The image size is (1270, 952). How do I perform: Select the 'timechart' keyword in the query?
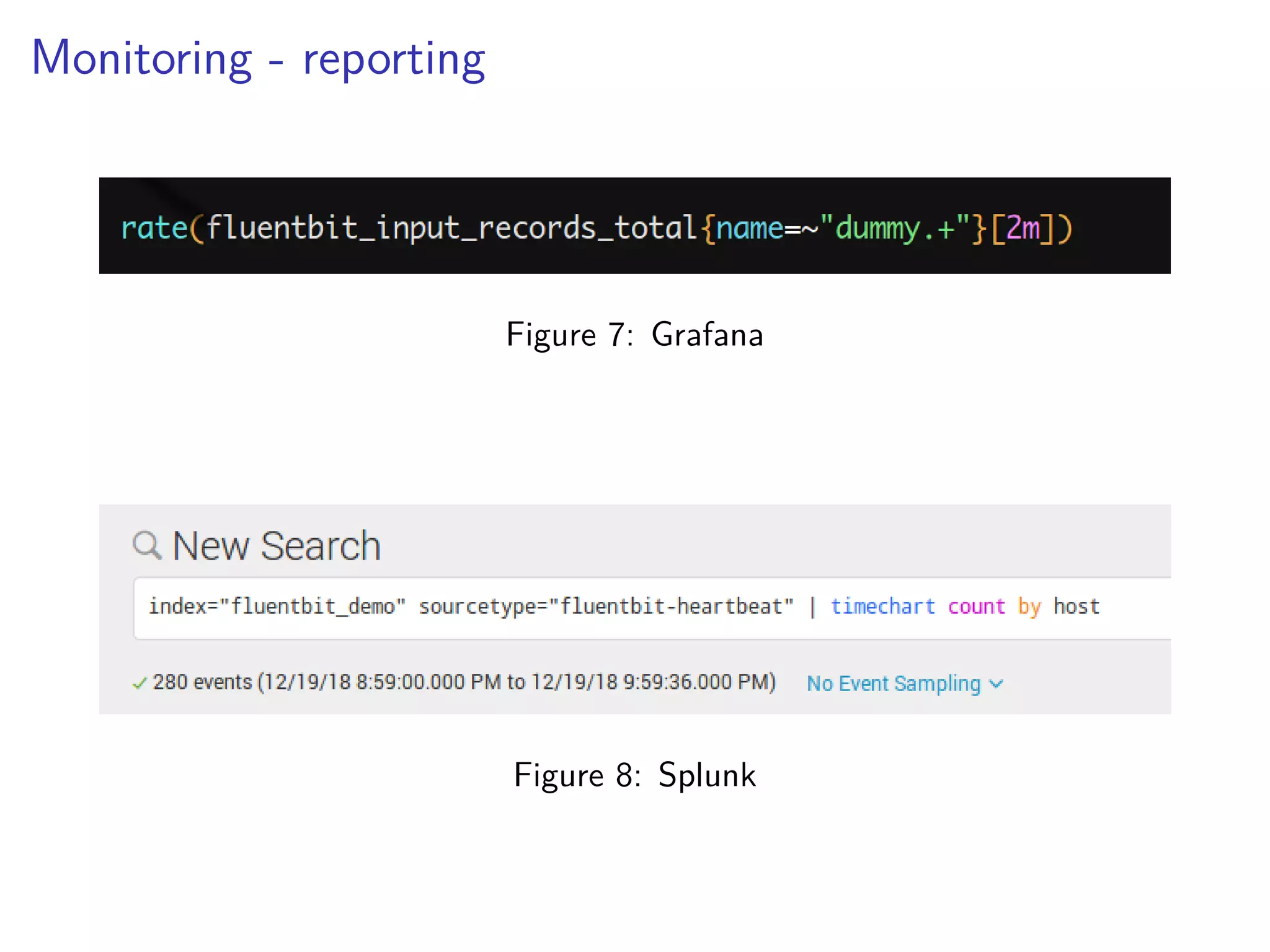(882, 606)
